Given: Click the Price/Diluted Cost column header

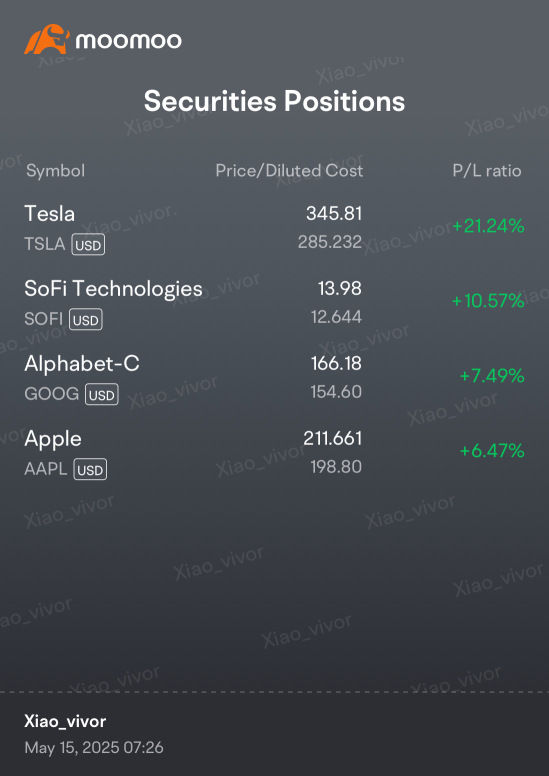Looking at the screenshot, I should click(x=289, y=171).
